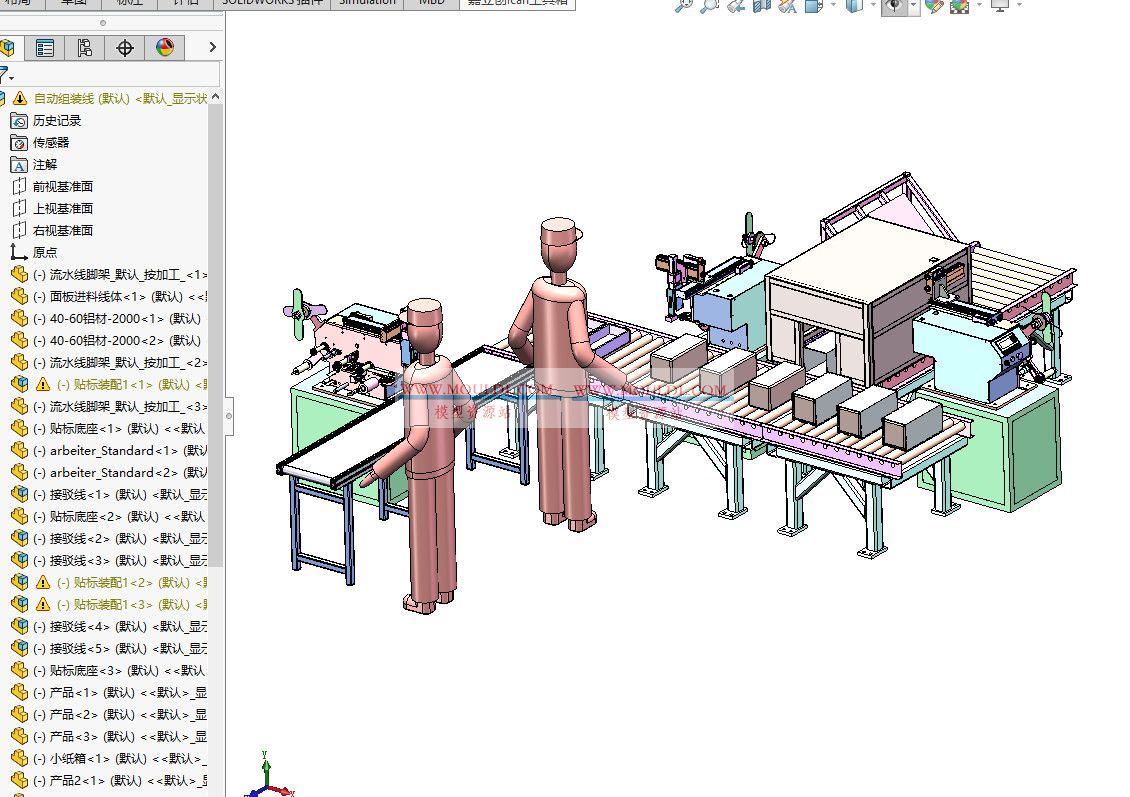This screenshot has height=797, width=1130.
Task: Activate the Zoom to Area tool
Action: point(708,7)
